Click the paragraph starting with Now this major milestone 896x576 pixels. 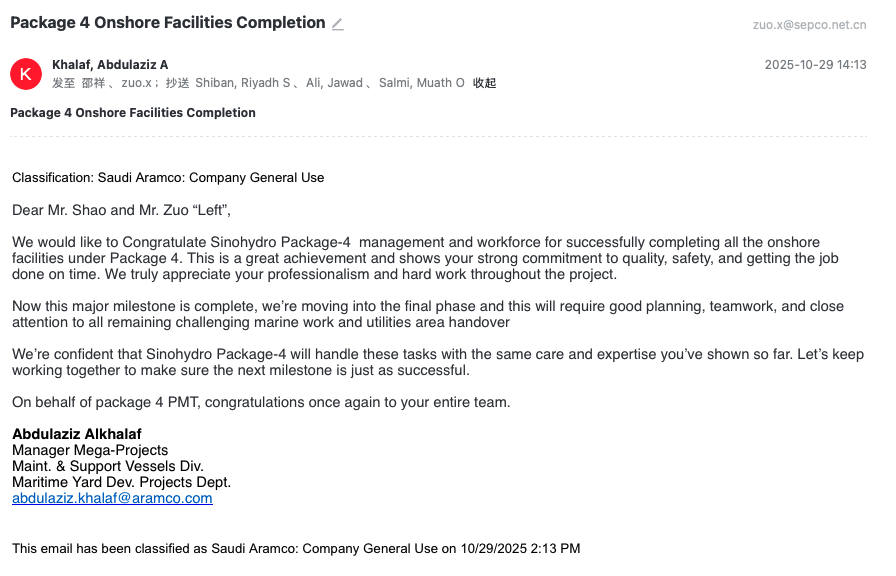pos(427,314)
